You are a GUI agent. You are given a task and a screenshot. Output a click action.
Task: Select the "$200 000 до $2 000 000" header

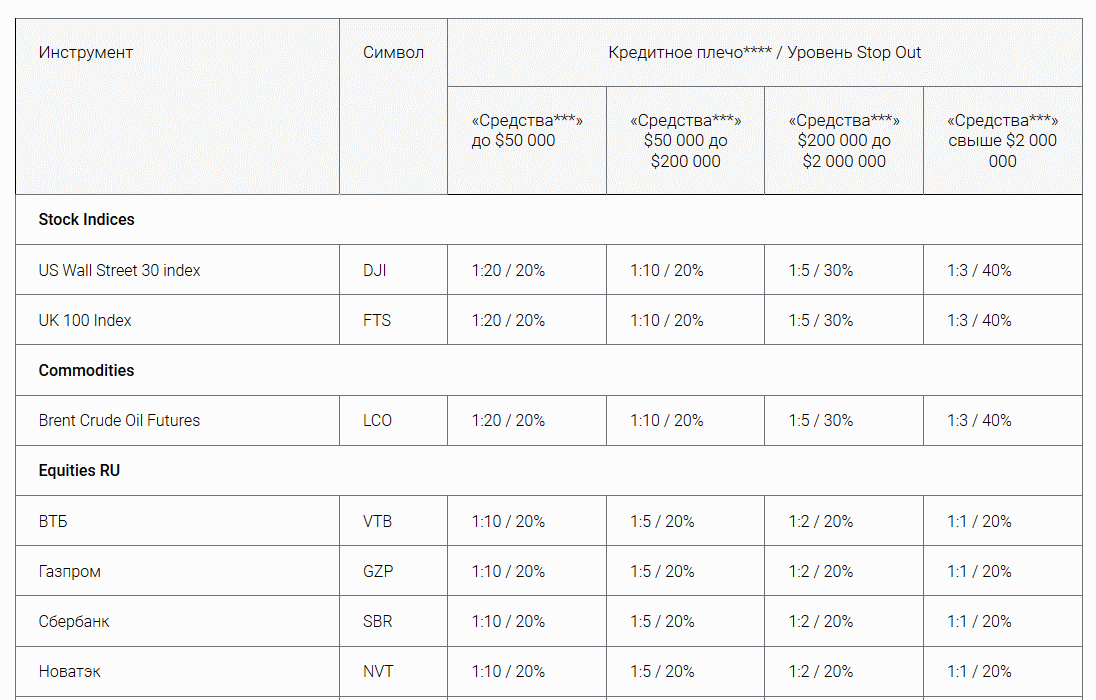click(x=844, y=141)
